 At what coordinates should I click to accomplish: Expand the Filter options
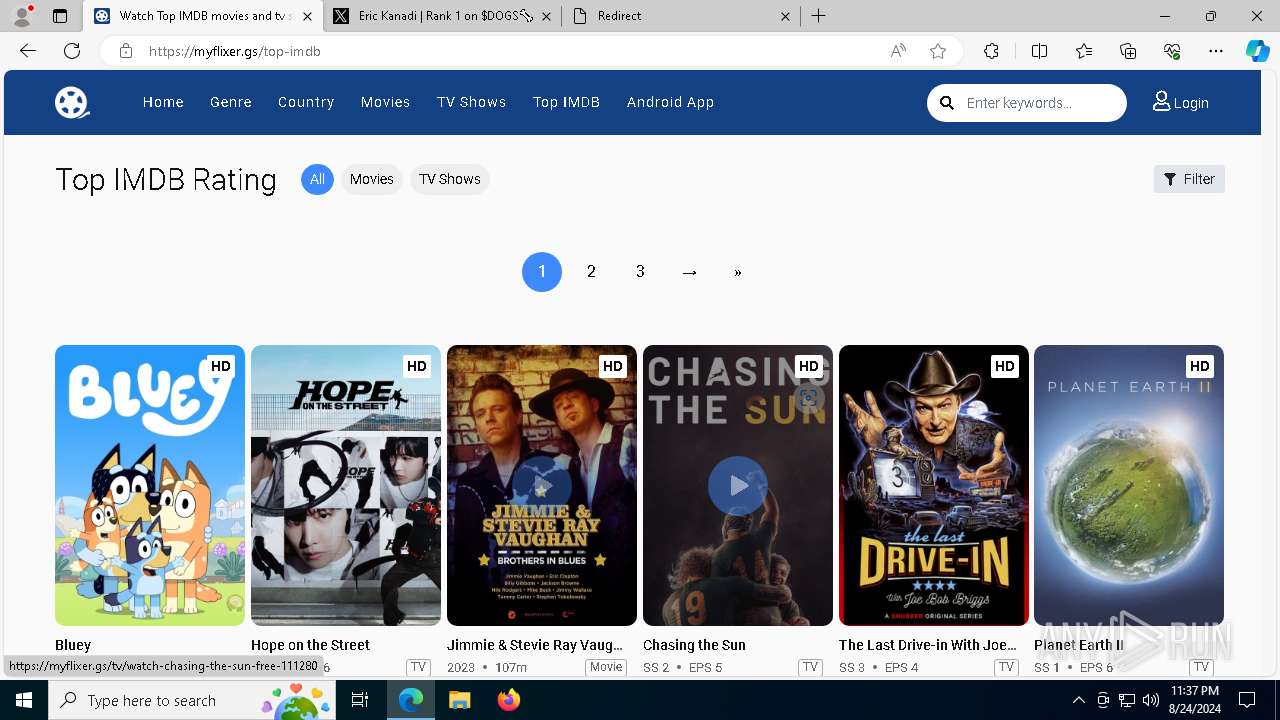[1189, 179]
